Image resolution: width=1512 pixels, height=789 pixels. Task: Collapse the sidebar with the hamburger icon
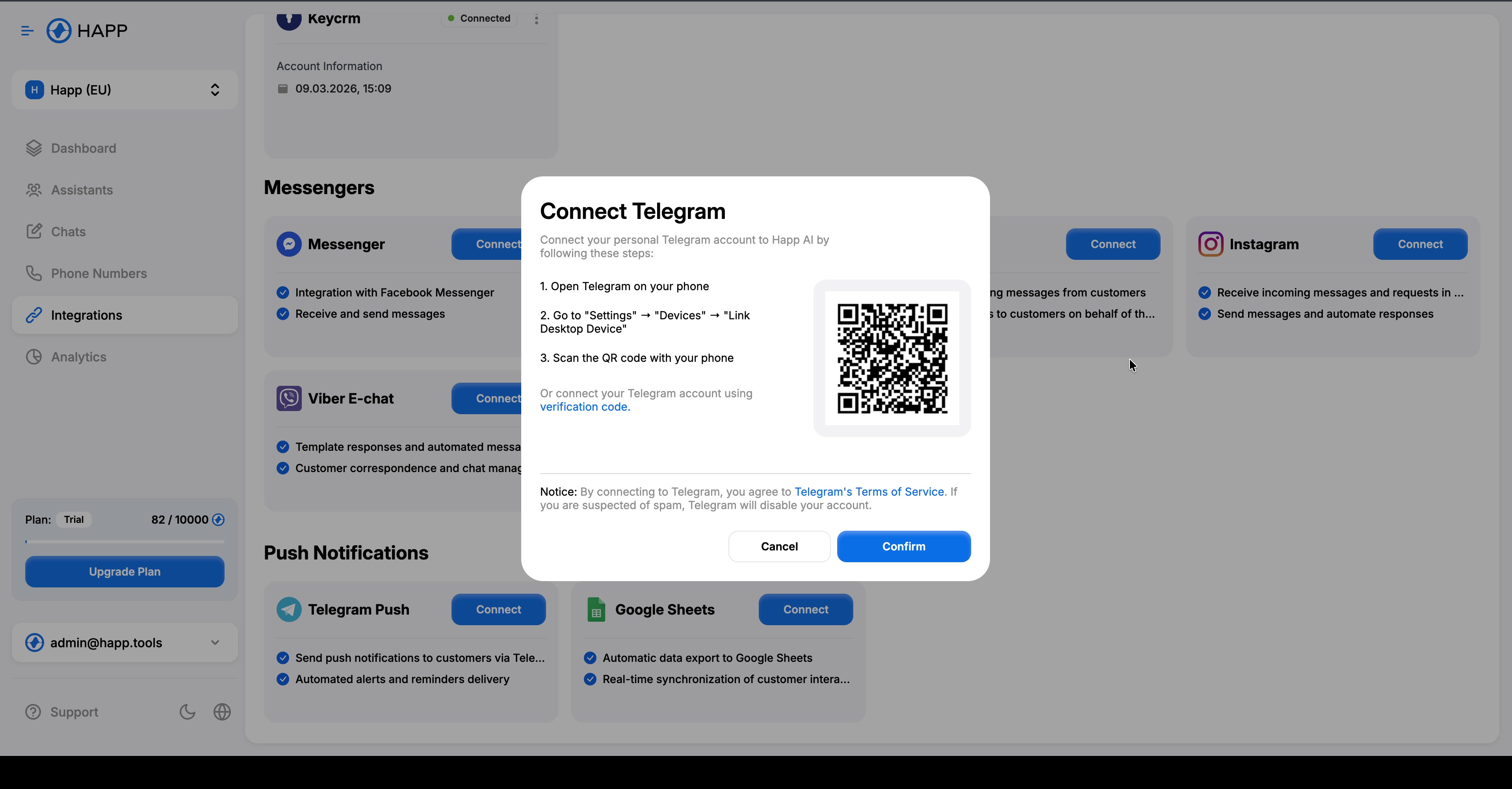pyautogui.click(x=27, y=30)
